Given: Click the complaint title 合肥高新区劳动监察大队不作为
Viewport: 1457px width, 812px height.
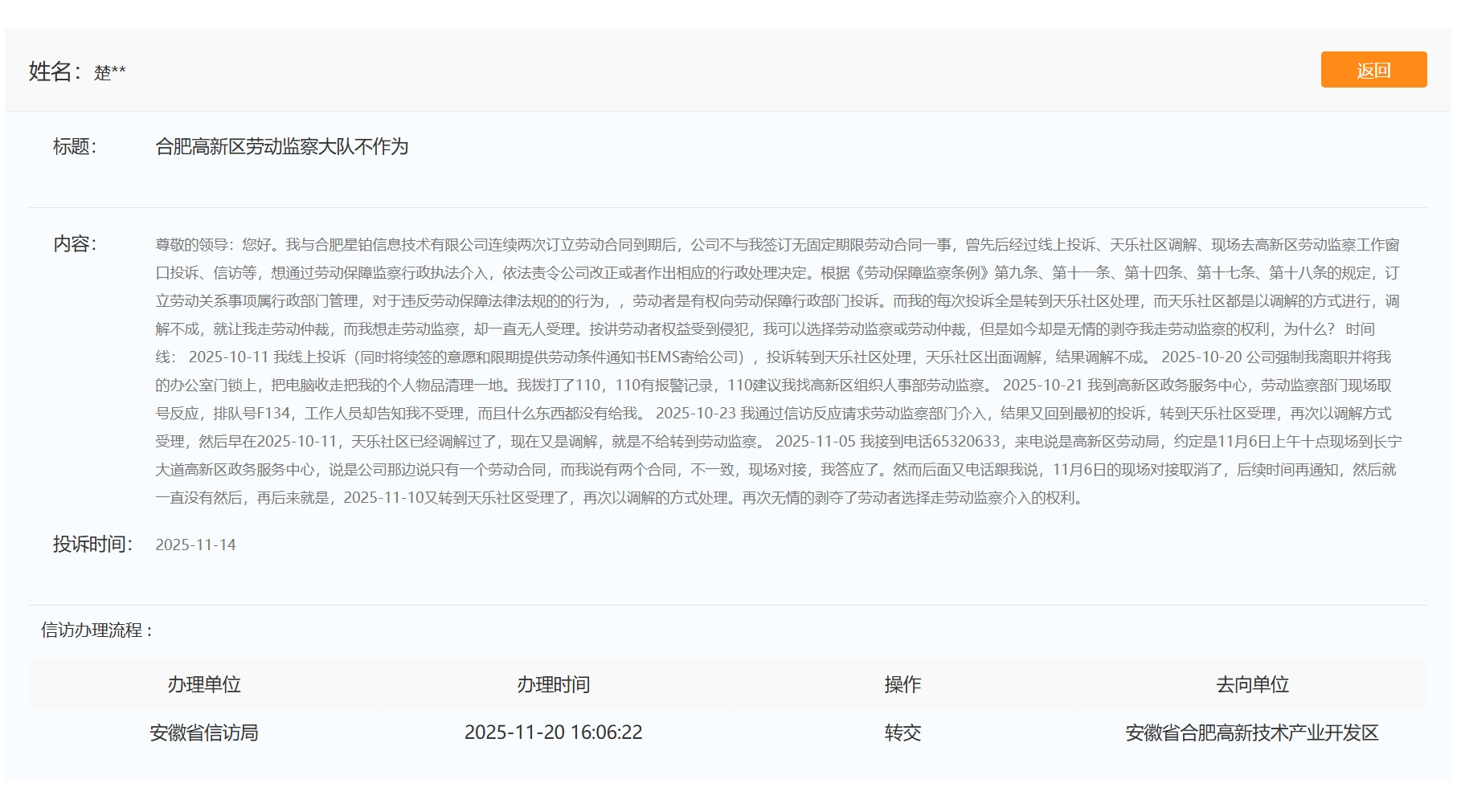Looking at the screenshot, I should coord(283,148).
